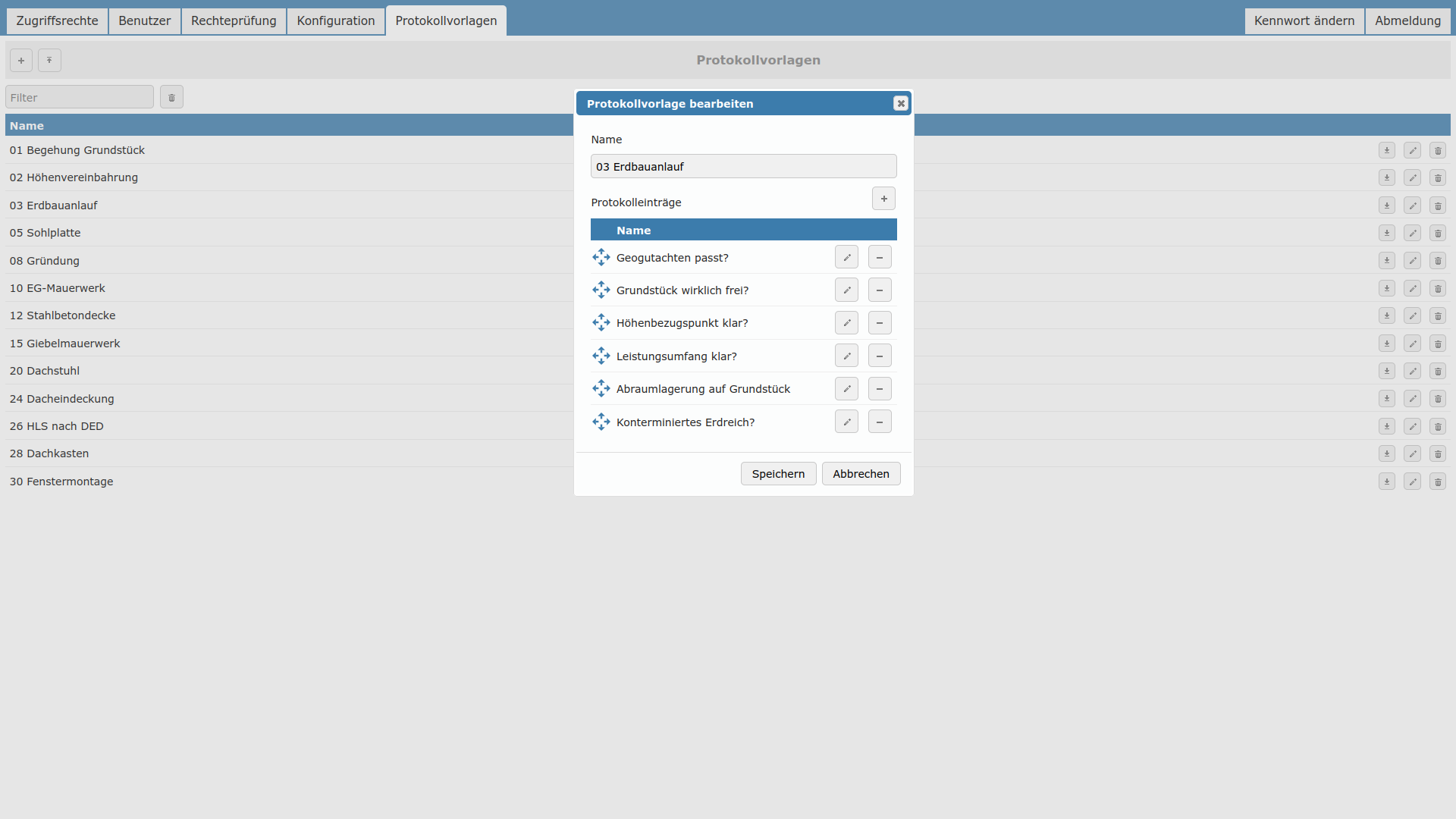Image resolution: width=1456 pixels, height=819 pixels.
Task: Add new template via toolbar plus
Action: click(x=21, y=61)
